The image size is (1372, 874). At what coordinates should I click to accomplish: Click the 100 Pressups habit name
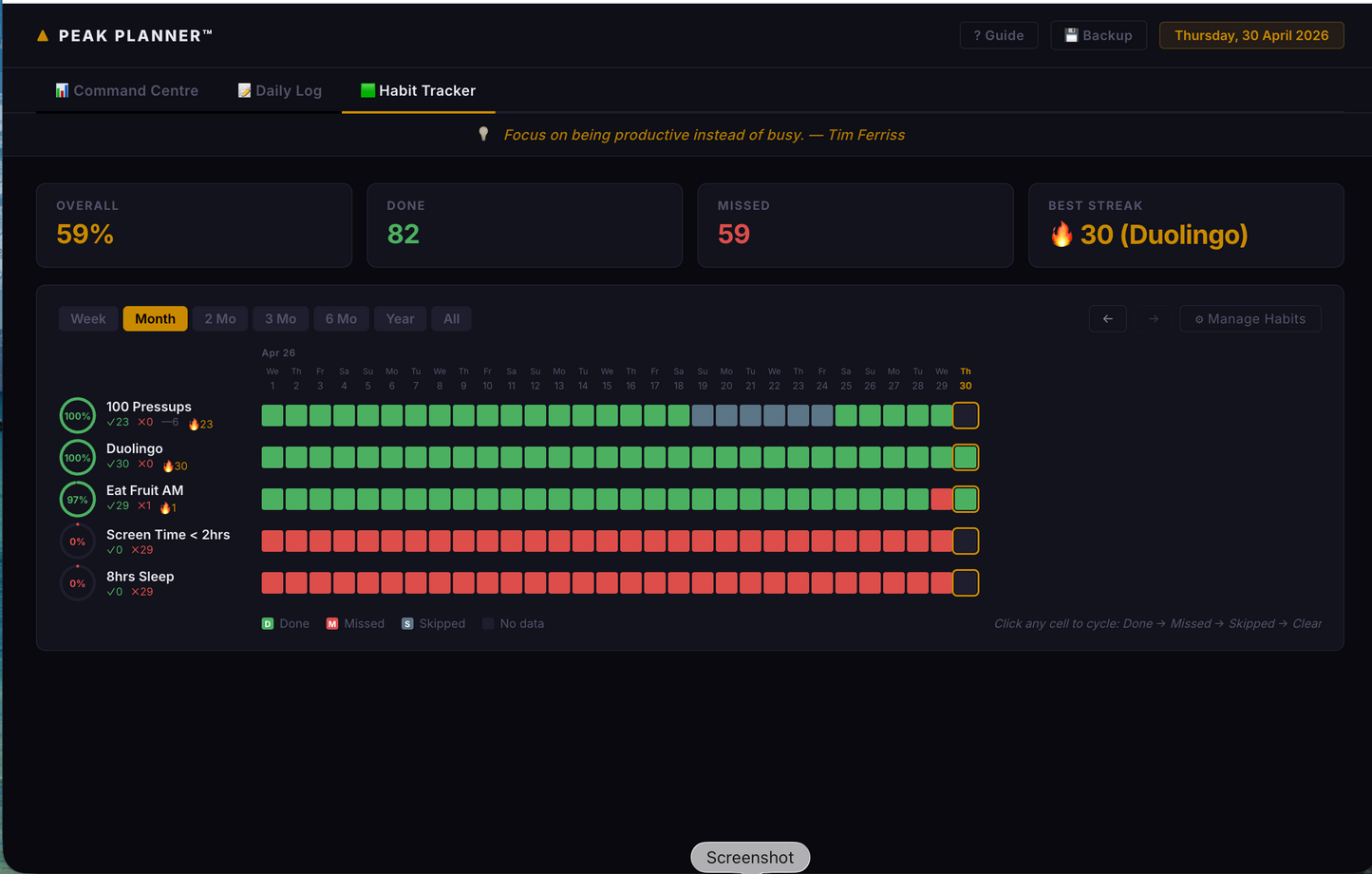[x=149, y=407]
